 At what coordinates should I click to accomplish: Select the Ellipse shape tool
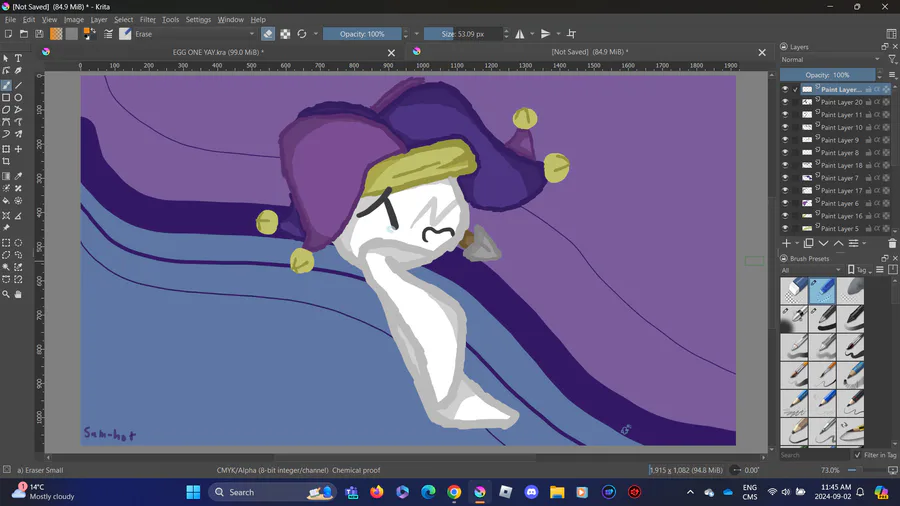coord(18,98)
